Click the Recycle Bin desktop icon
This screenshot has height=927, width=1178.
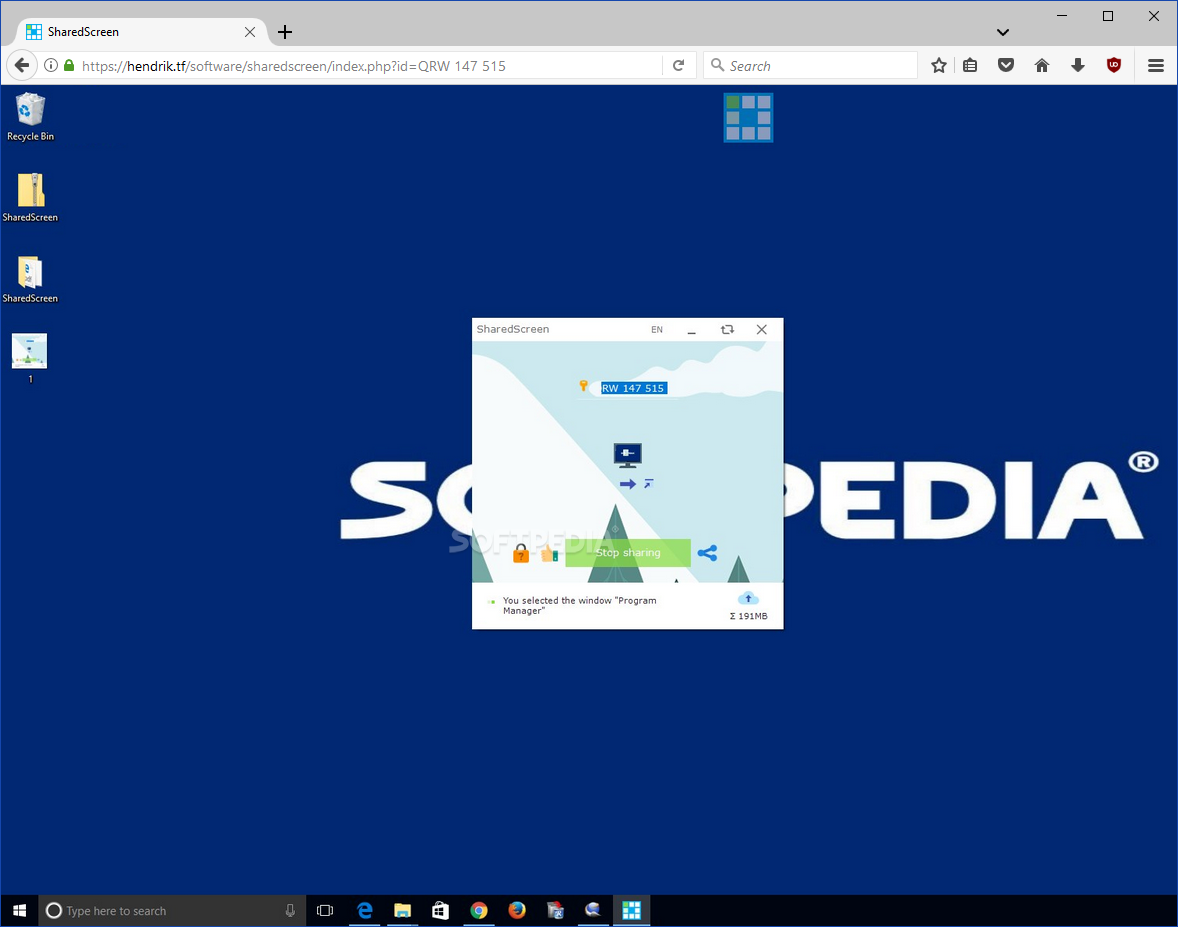(x=30, y=116)
